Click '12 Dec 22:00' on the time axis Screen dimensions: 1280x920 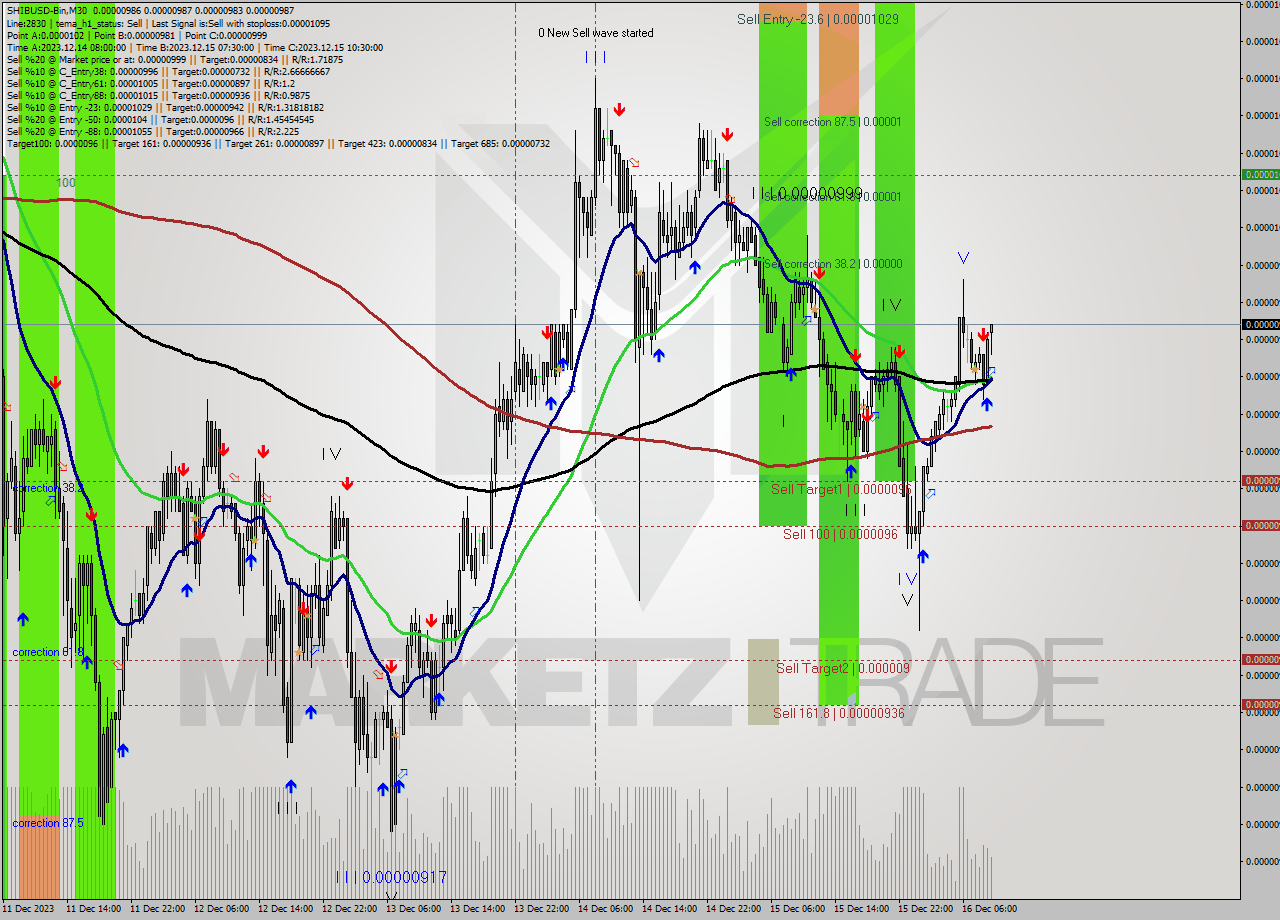(349, 909)
